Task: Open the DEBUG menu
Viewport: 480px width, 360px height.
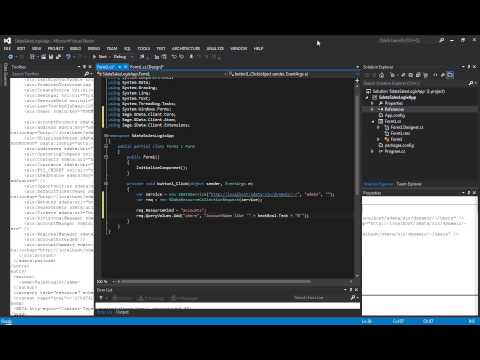Action: click(x=94, y=49)
